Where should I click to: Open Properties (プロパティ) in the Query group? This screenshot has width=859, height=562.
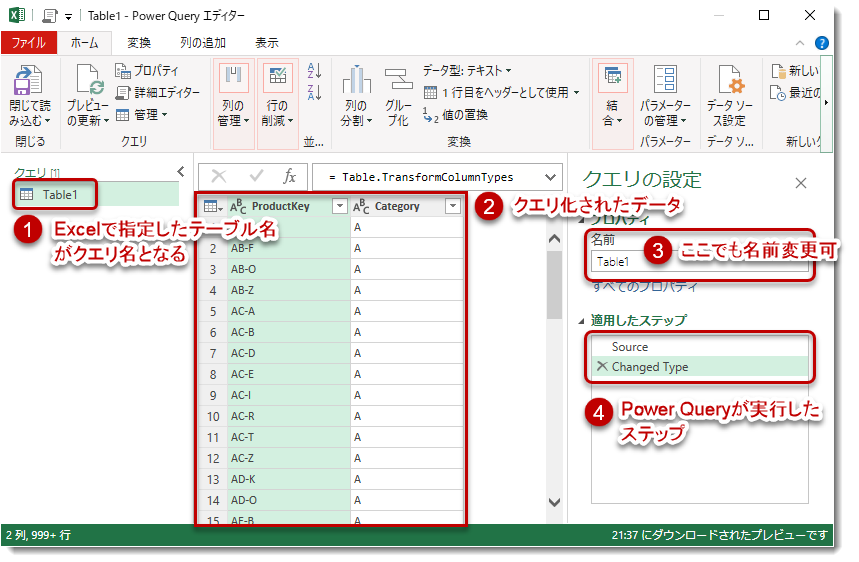147,71
